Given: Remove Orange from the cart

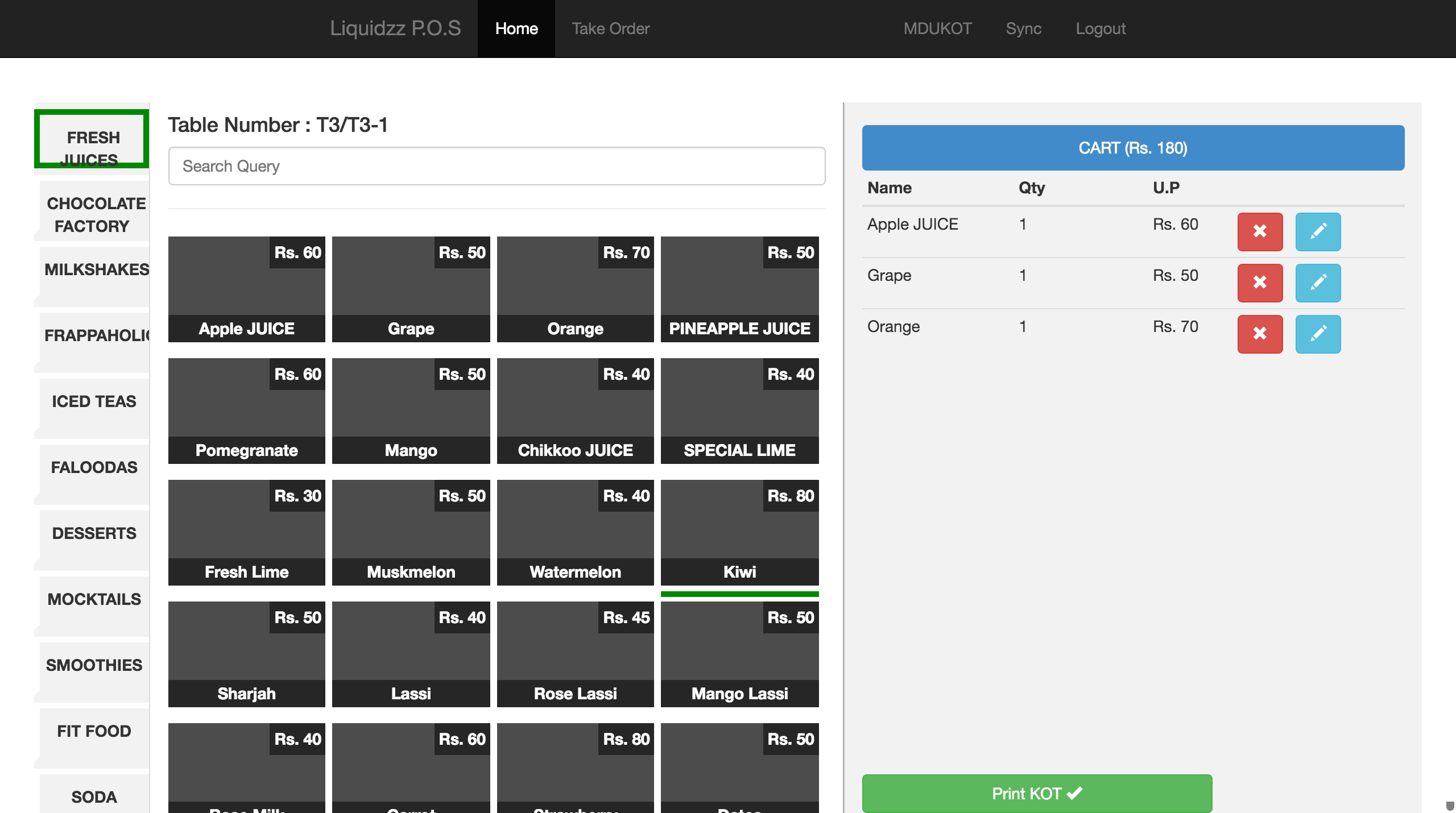Looking at the screenshot, I should [x=1260, y=334].
